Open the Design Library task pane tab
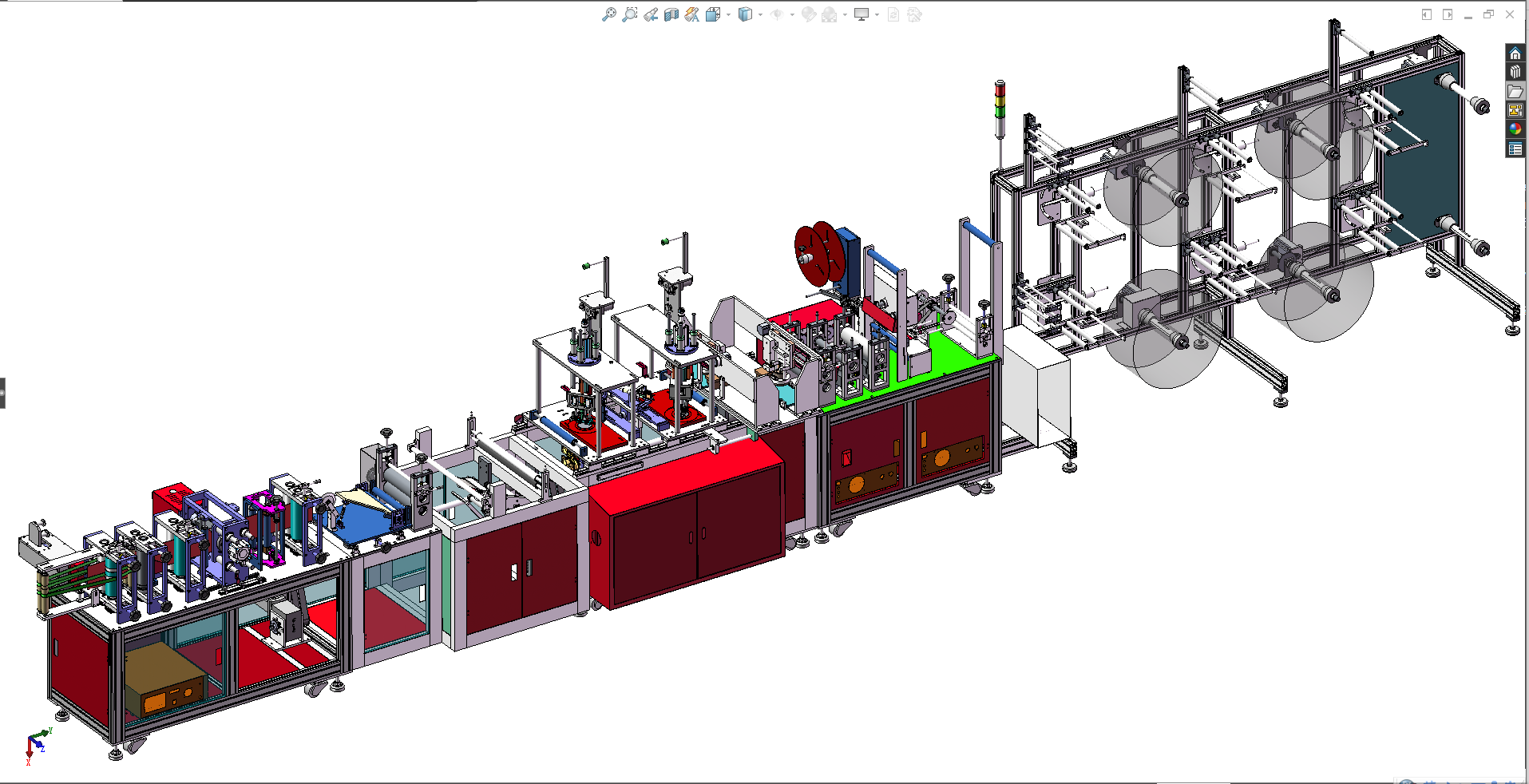 click(1515, 72)
